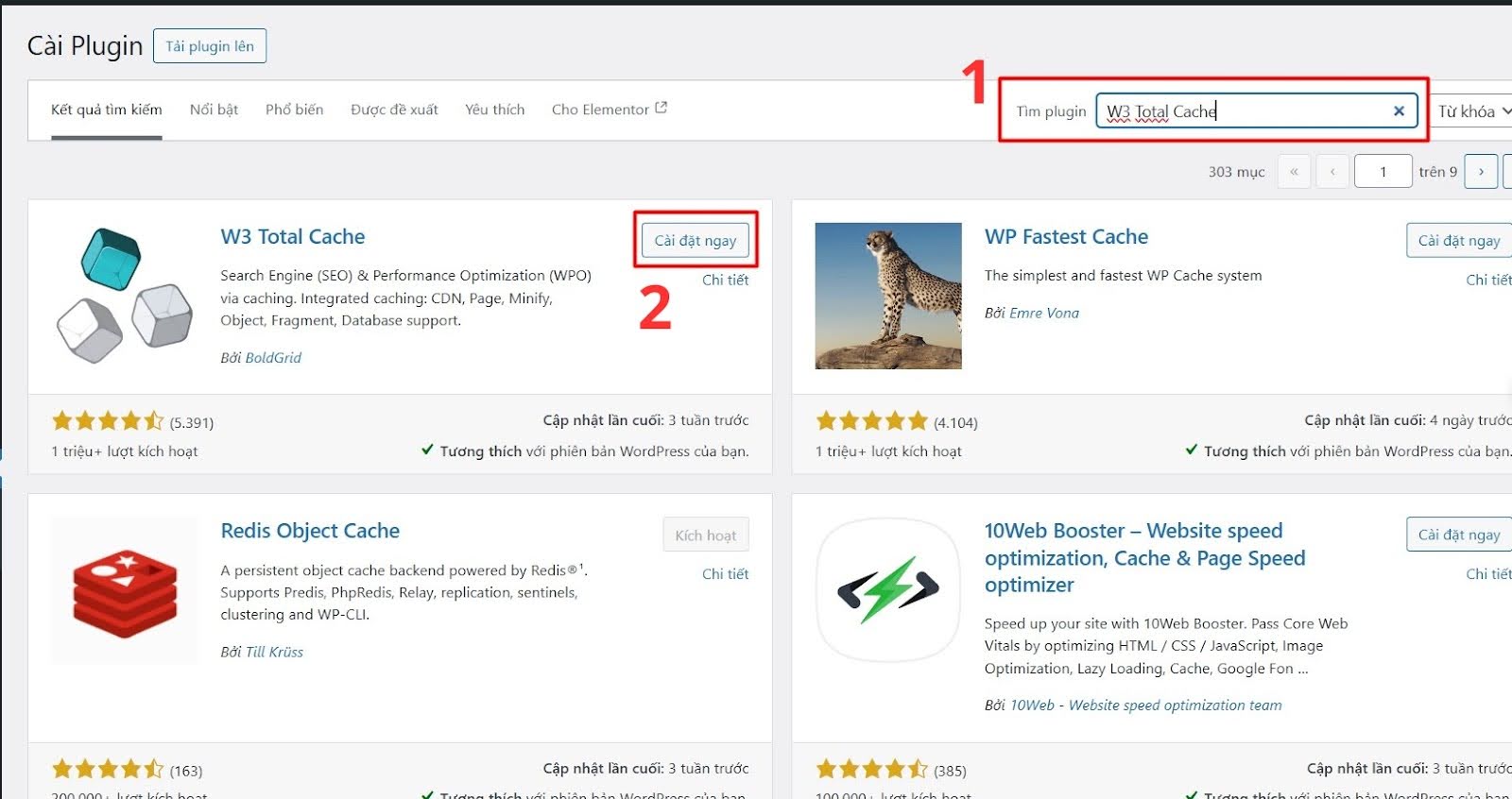Image resolution: width=1512 pixels, height=799 pixels.
Task: Open the 10Web Booster title link
Action: click(x=1144, y=557)
